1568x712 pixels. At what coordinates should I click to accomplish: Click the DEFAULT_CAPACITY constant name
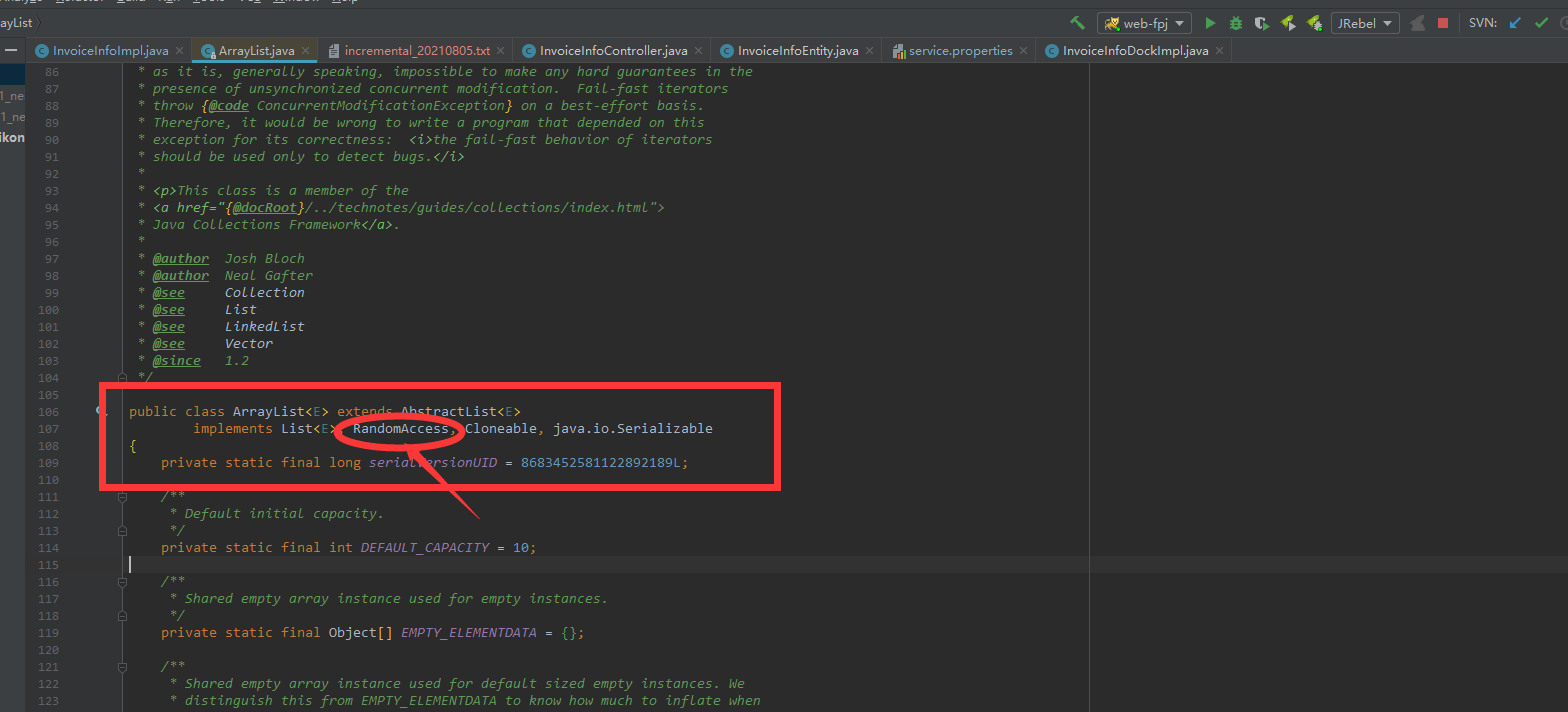425,547
